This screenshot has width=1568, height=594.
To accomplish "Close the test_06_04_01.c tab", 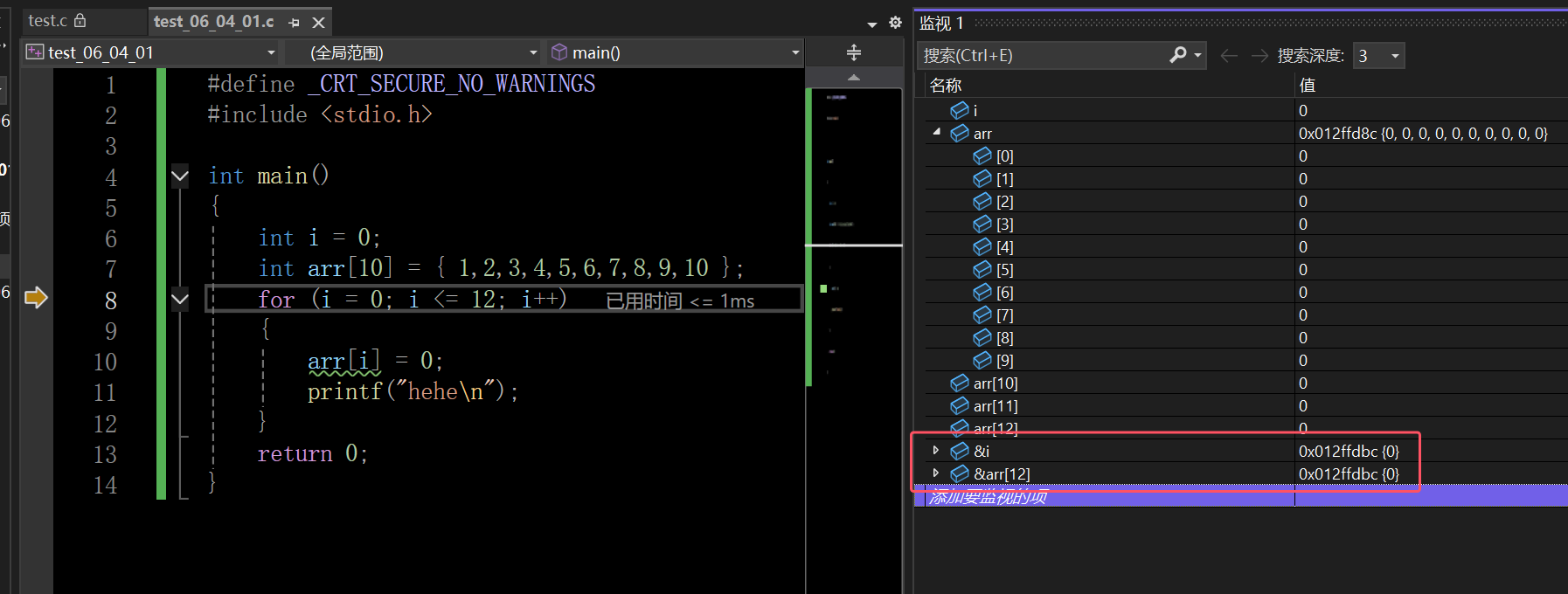I will (x=319, y=23).
